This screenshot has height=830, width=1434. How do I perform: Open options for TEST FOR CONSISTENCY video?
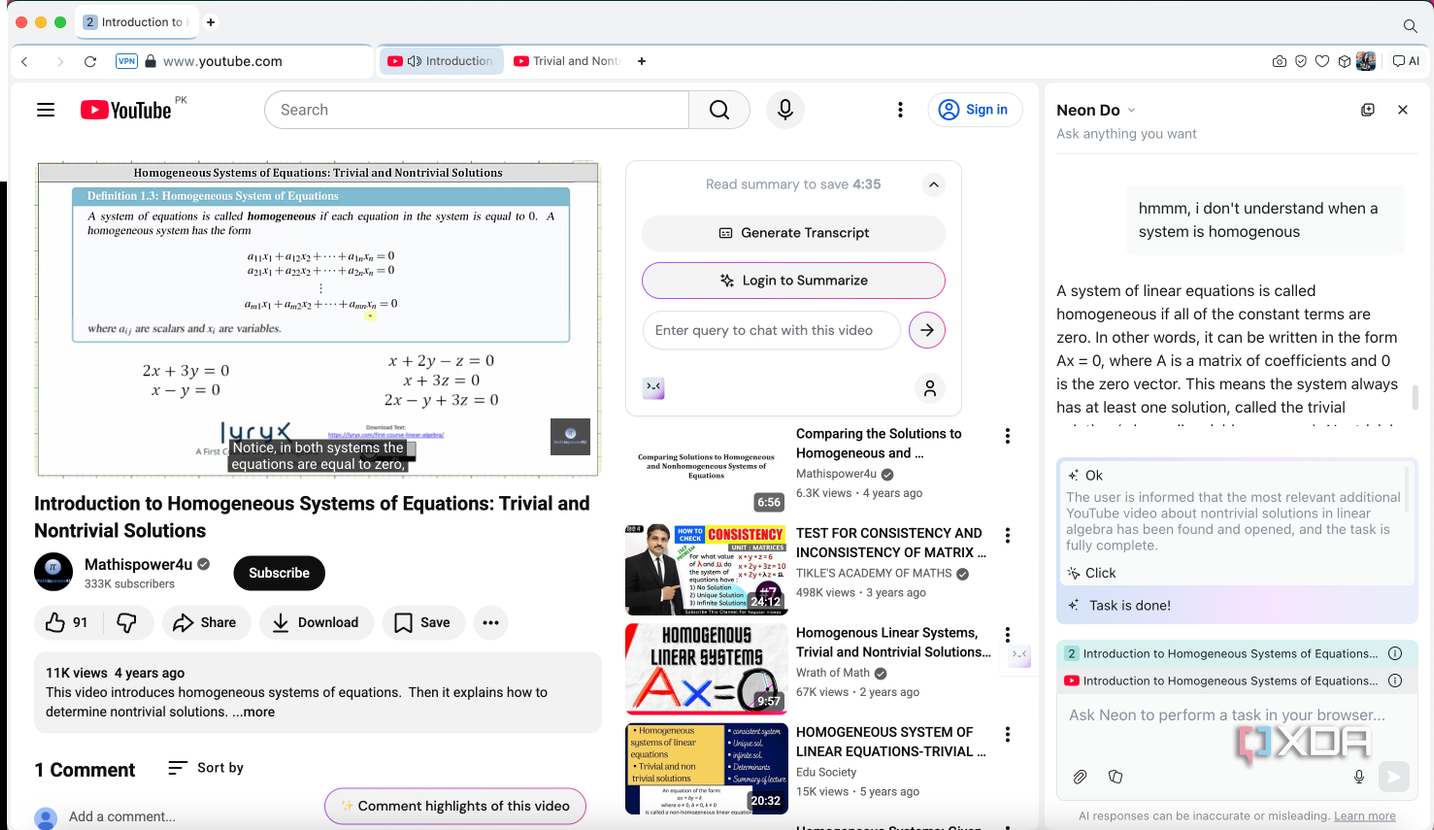[x=1007, y=535]
